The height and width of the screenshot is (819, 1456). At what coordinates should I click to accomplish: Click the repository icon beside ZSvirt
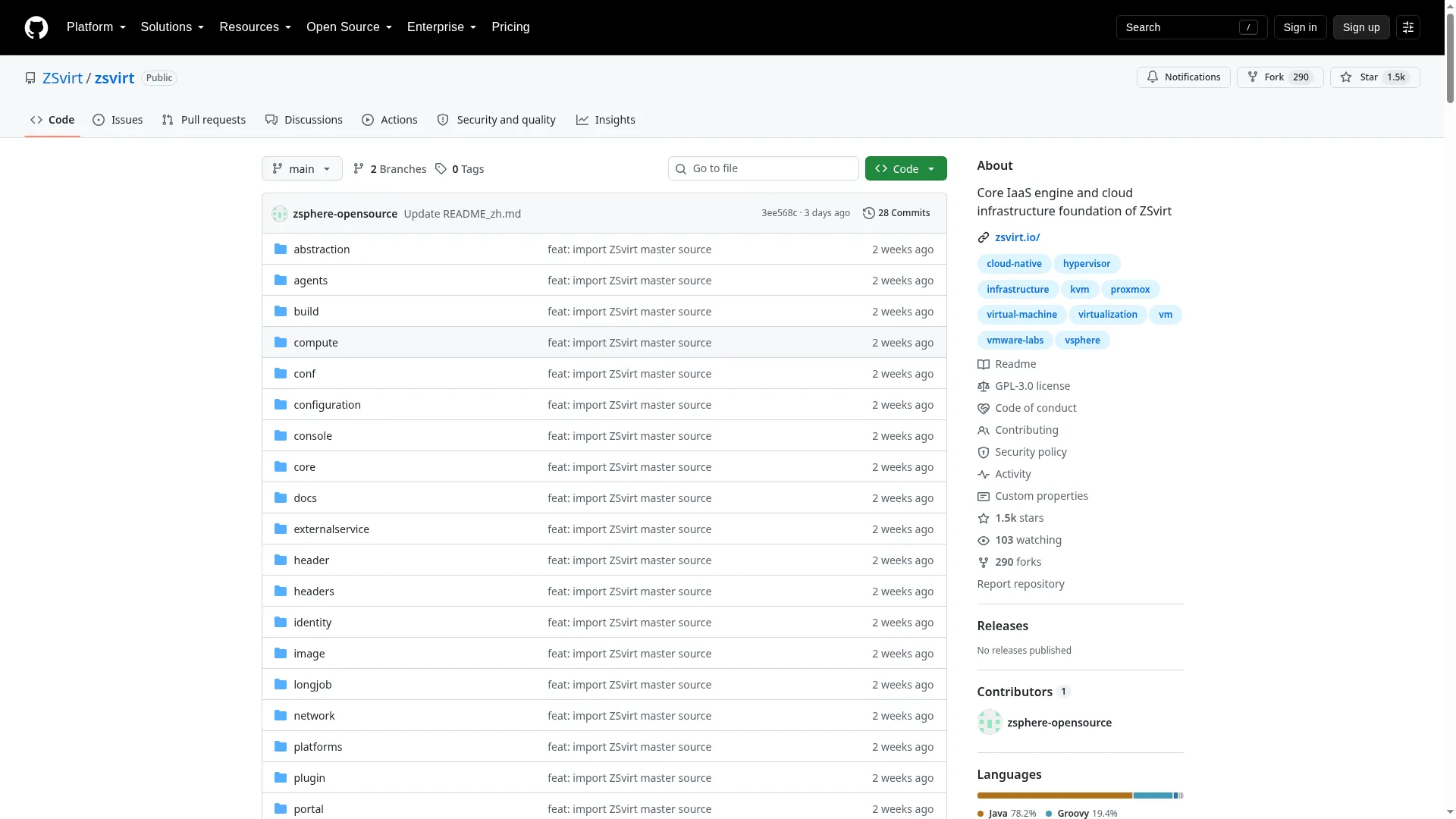pyautogui.click(x=30, y=78)
